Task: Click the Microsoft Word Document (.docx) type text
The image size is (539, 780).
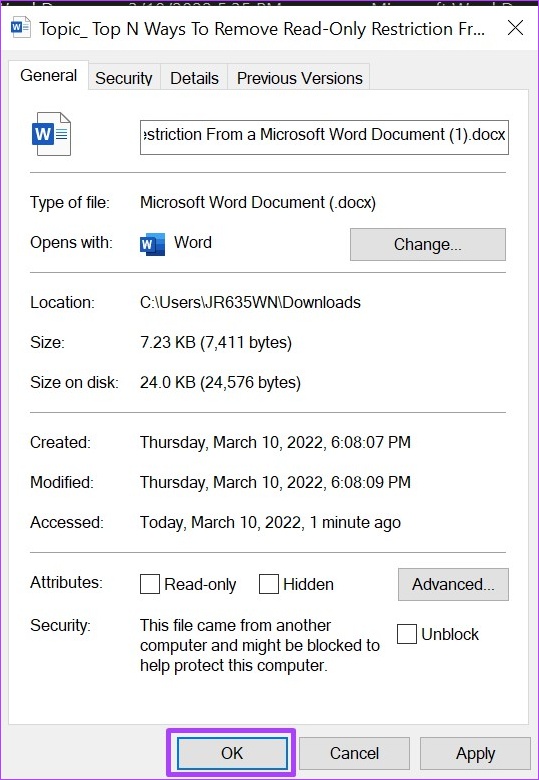Action: click(258, 202)
